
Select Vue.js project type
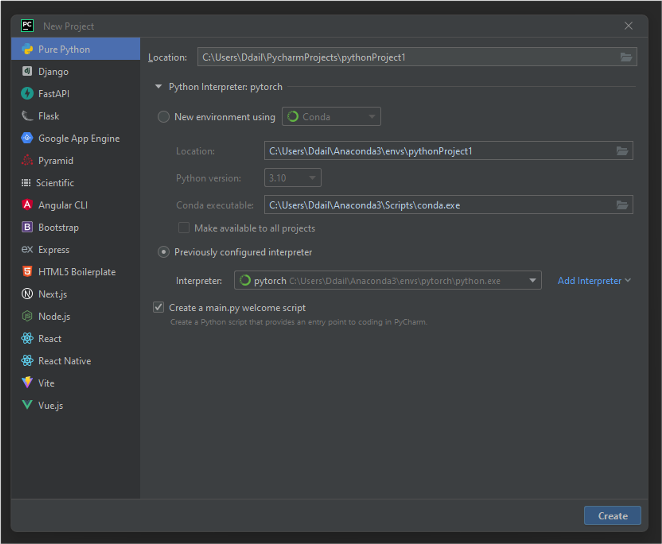point(76,405)
